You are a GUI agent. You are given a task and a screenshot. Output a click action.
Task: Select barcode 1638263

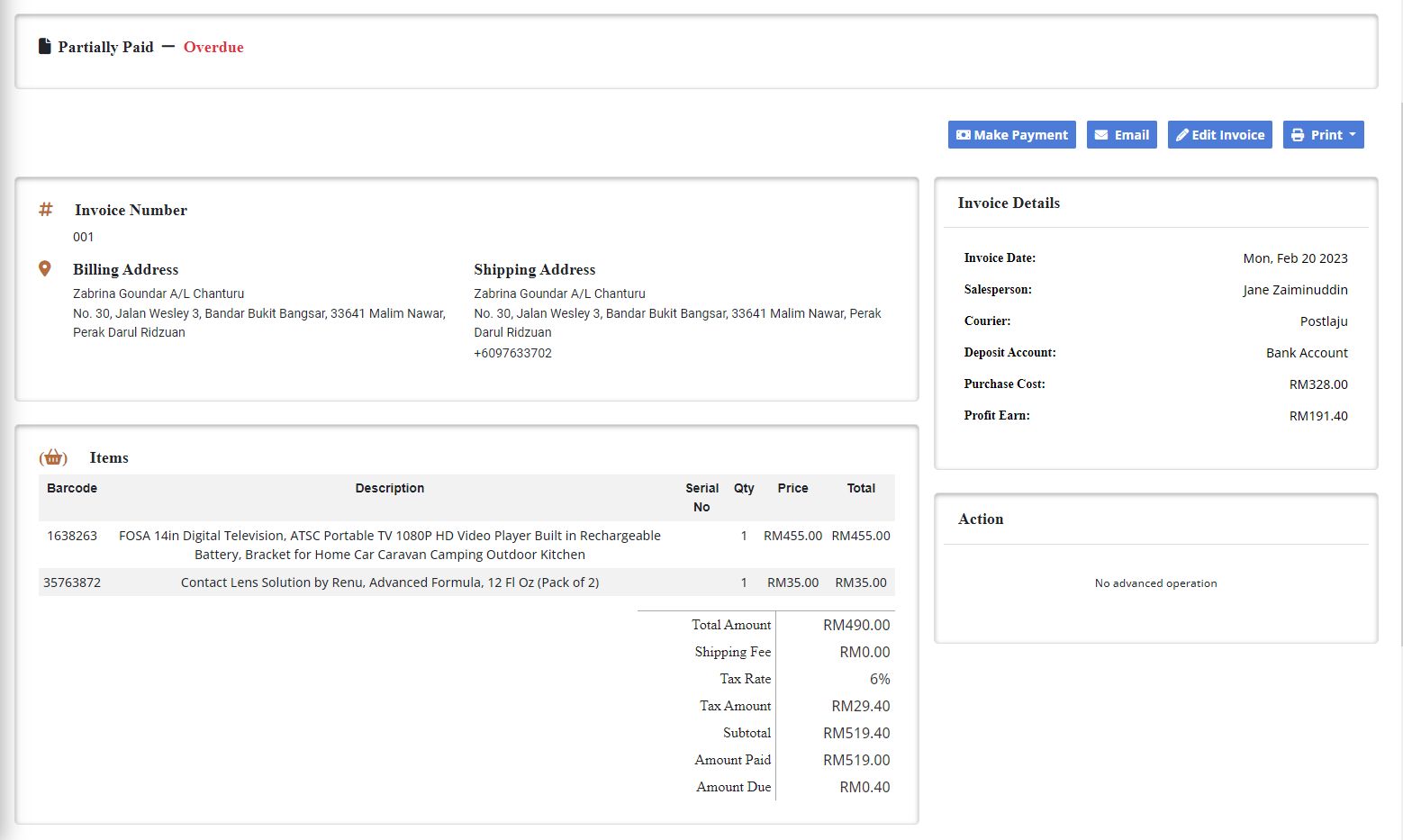[72, 536]
